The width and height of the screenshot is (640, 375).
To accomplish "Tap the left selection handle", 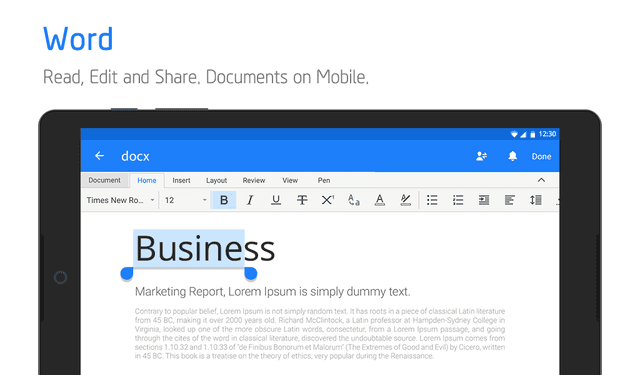I will [127, 274].
